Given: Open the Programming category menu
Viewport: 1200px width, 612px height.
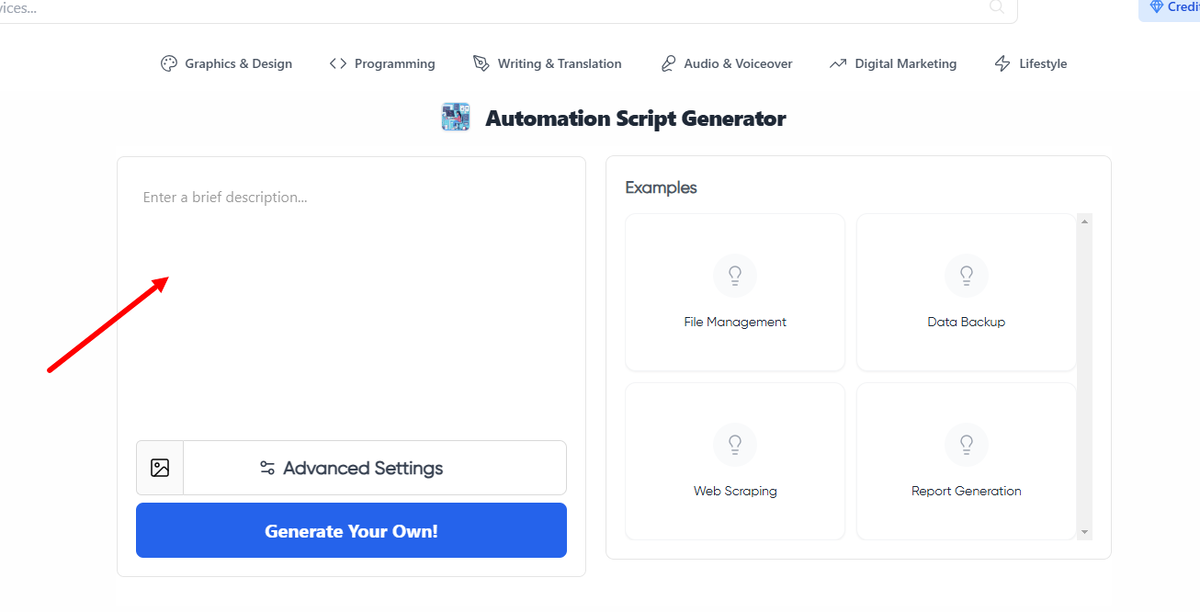Looking at the screenshot, I should 394,64.
